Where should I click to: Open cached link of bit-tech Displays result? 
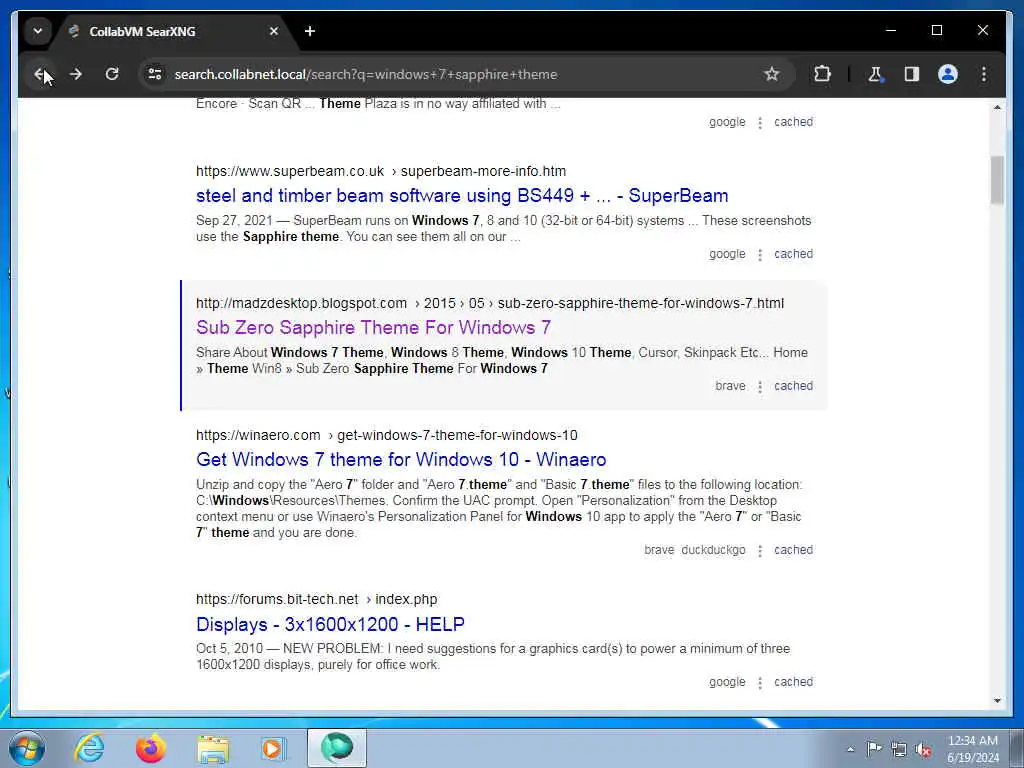point(793,682)
